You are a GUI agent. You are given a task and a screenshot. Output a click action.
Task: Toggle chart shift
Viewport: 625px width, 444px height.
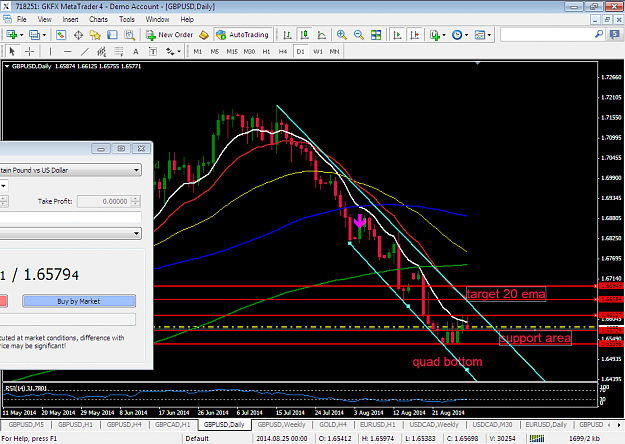tap(415, 35)
